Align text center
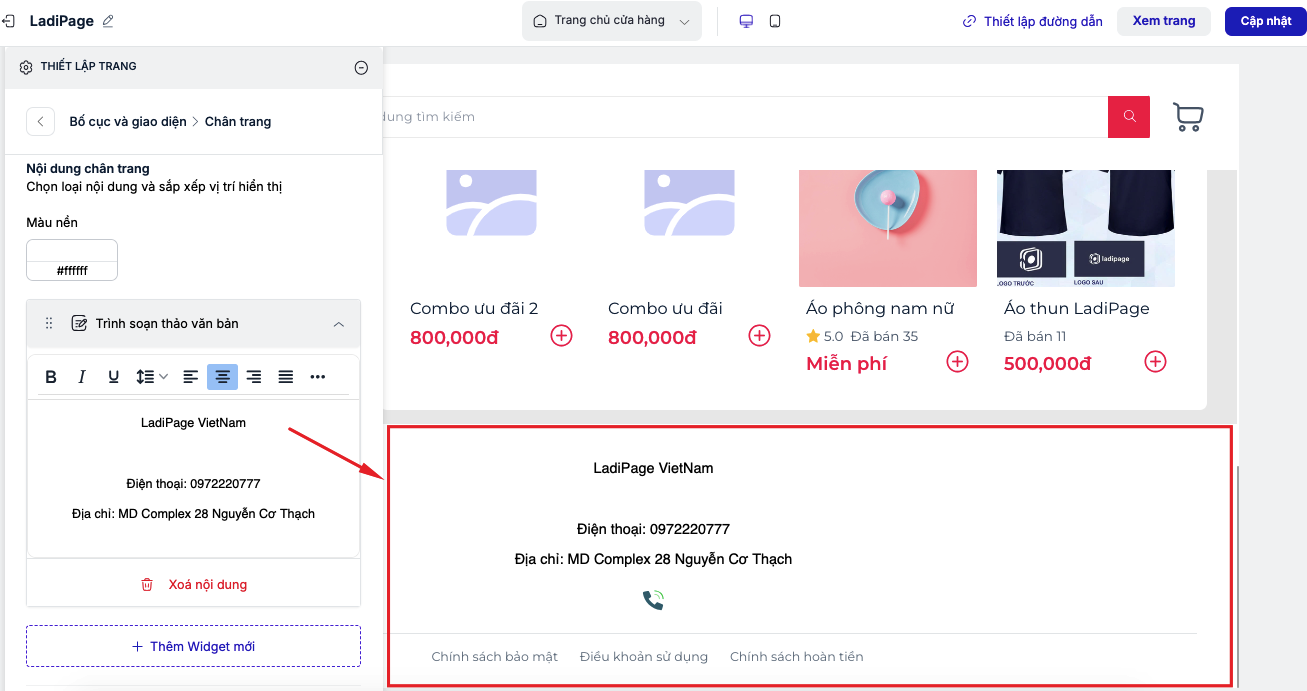The width and height of the screenshot is (1307, 691). [223, 377]
